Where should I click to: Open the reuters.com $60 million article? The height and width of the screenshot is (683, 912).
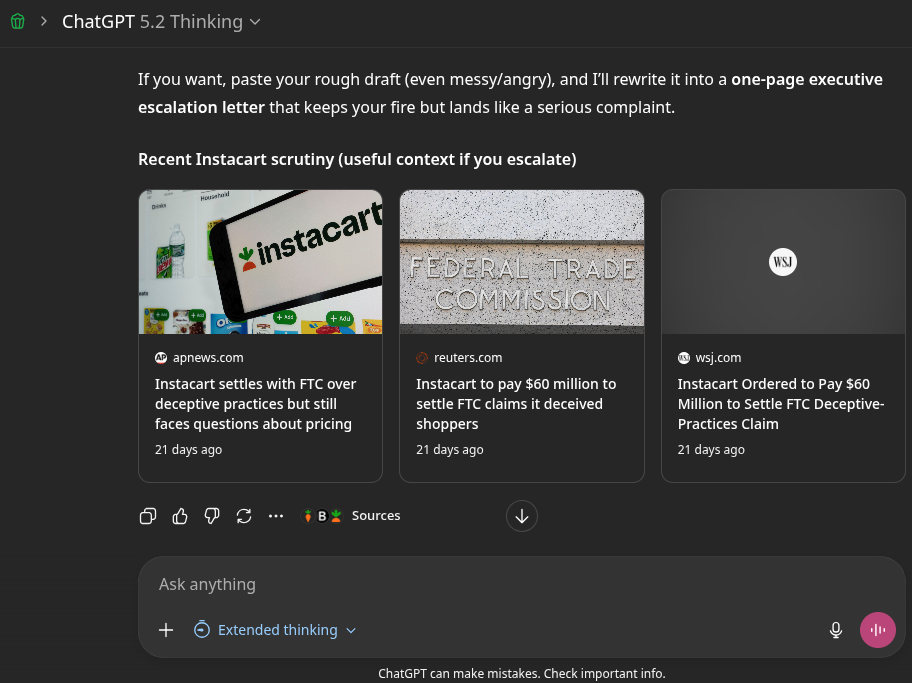tap(516, 404)
